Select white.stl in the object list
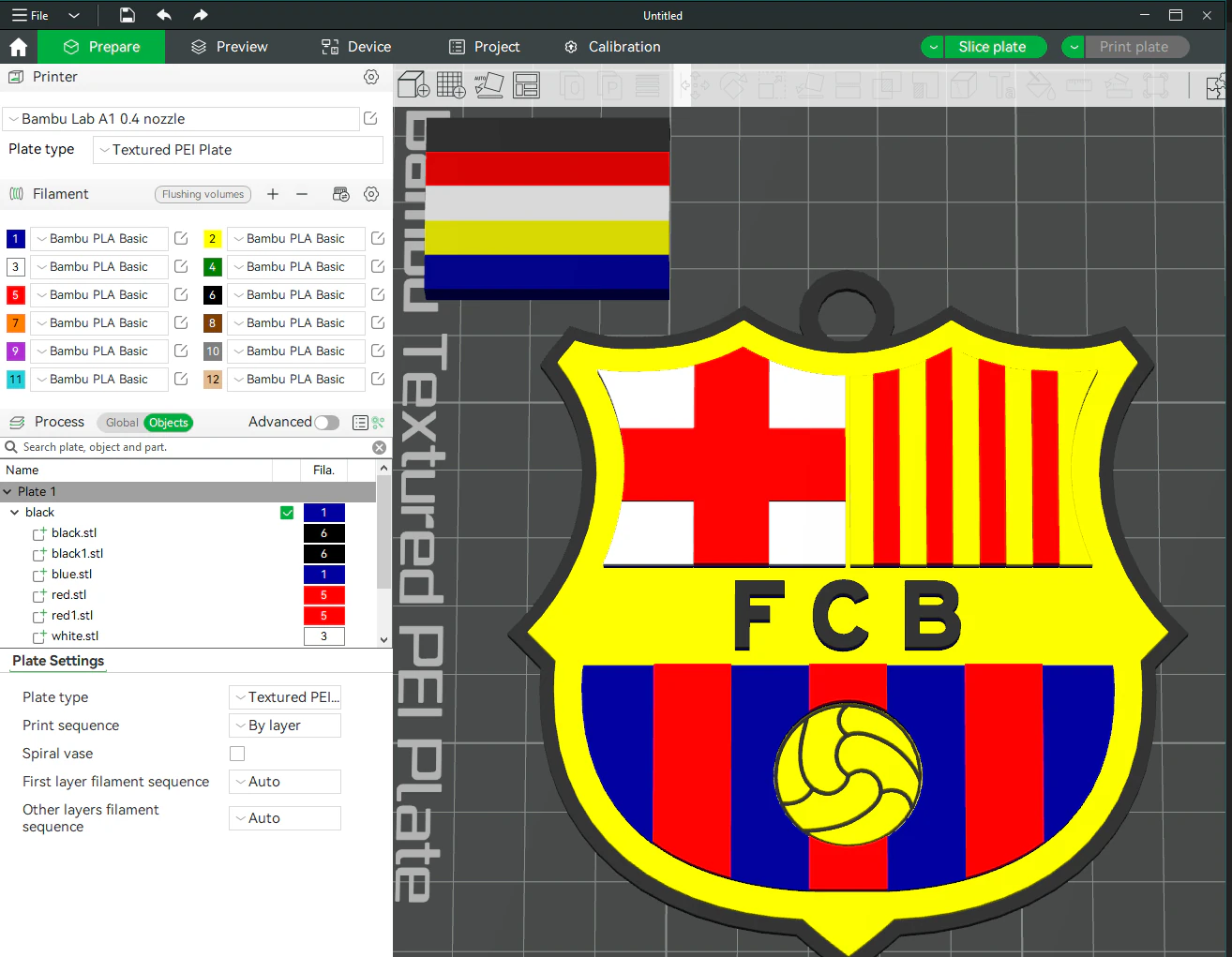This screenshot has width=1232, height=957. click(75, 636)
